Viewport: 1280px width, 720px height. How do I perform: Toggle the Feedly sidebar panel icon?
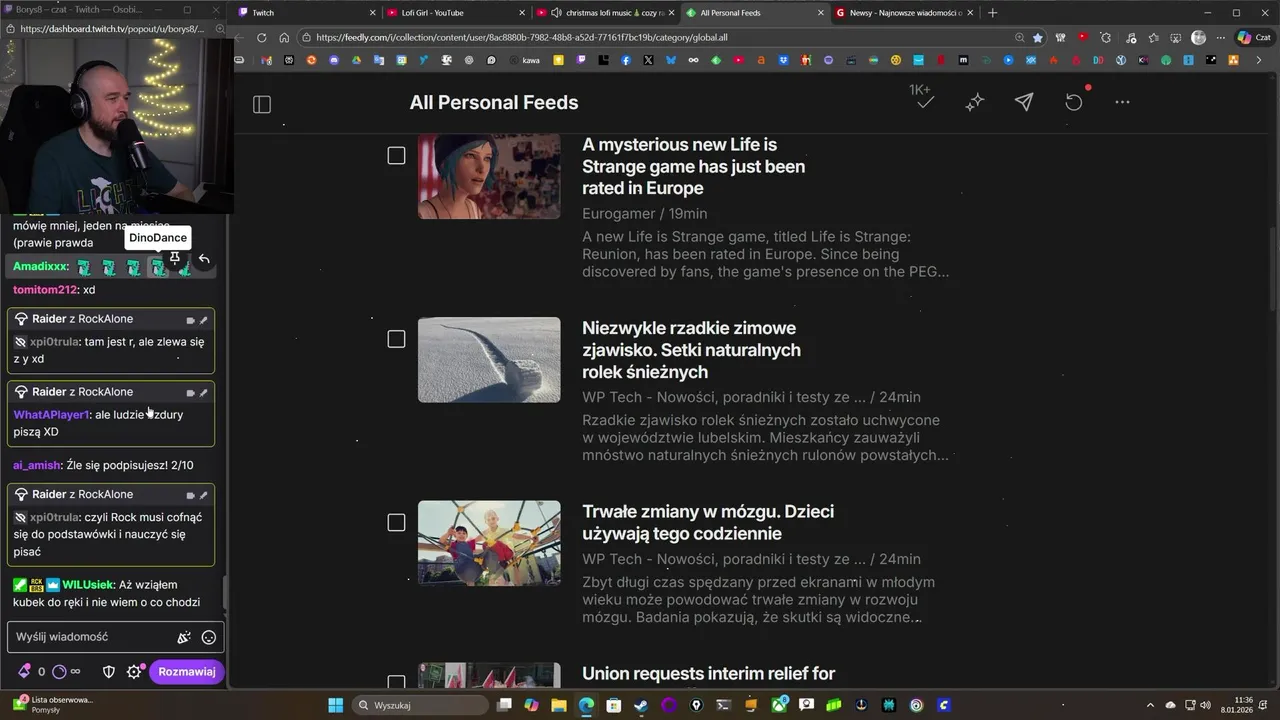click(x=262, y=104)
